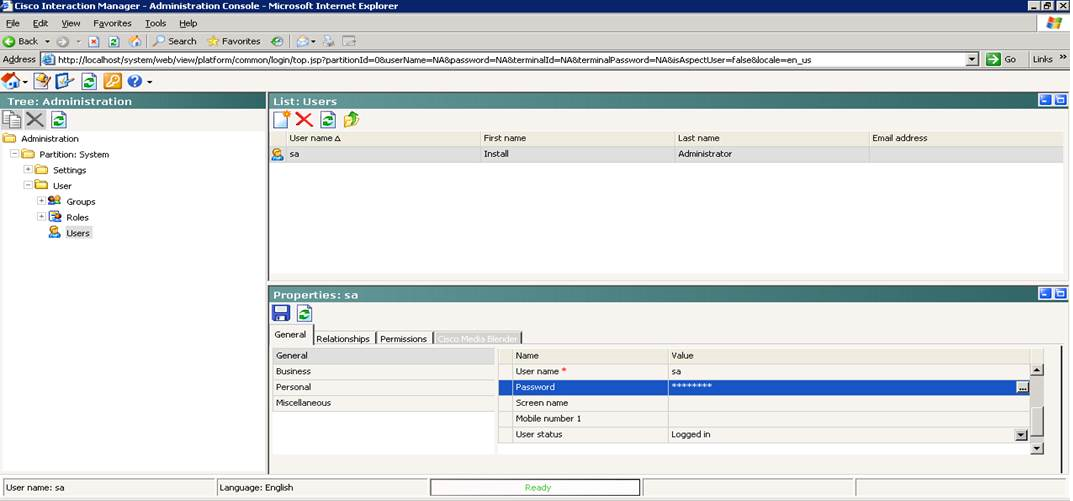Image resolution: width=1073 pixels, height=501 pixels.
Task: Click inside the Address URL field
Action: click(503, 60)
